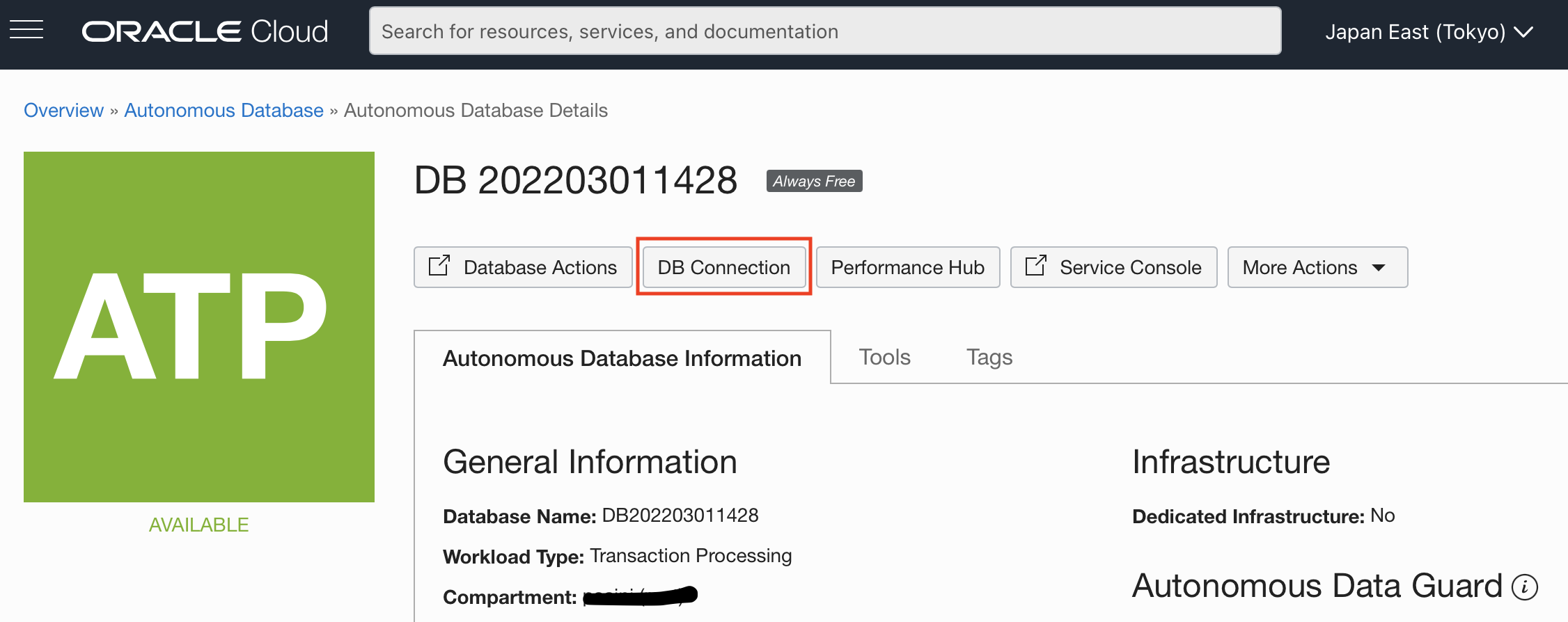Viewport: 1568px width, 622px height.
Task: Switch to the Tags tab
Action: click(x=989, y=357)
